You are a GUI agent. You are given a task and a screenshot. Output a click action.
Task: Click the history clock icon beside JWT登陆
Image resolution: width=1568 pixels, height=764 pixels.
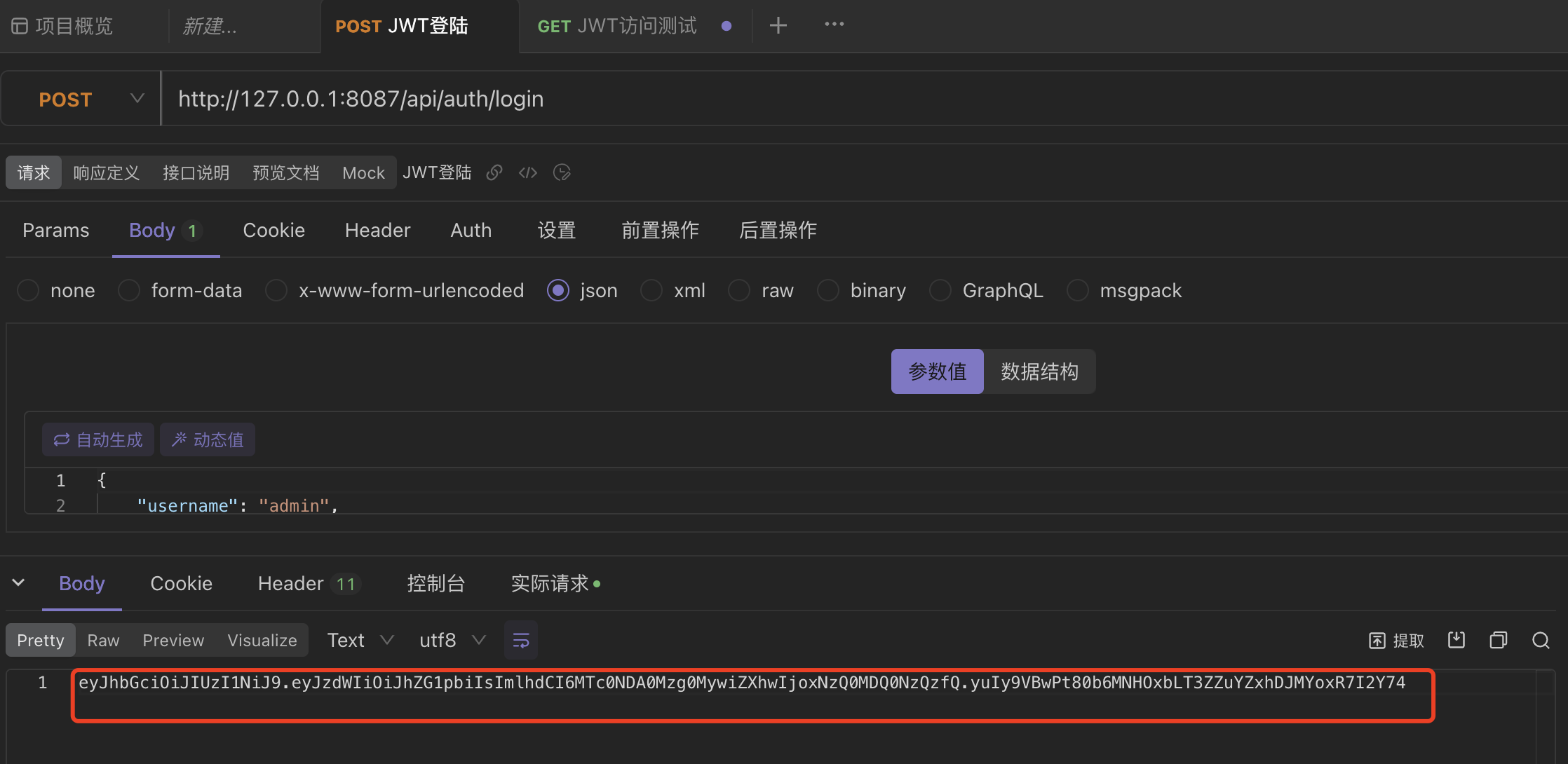point(562,172)
